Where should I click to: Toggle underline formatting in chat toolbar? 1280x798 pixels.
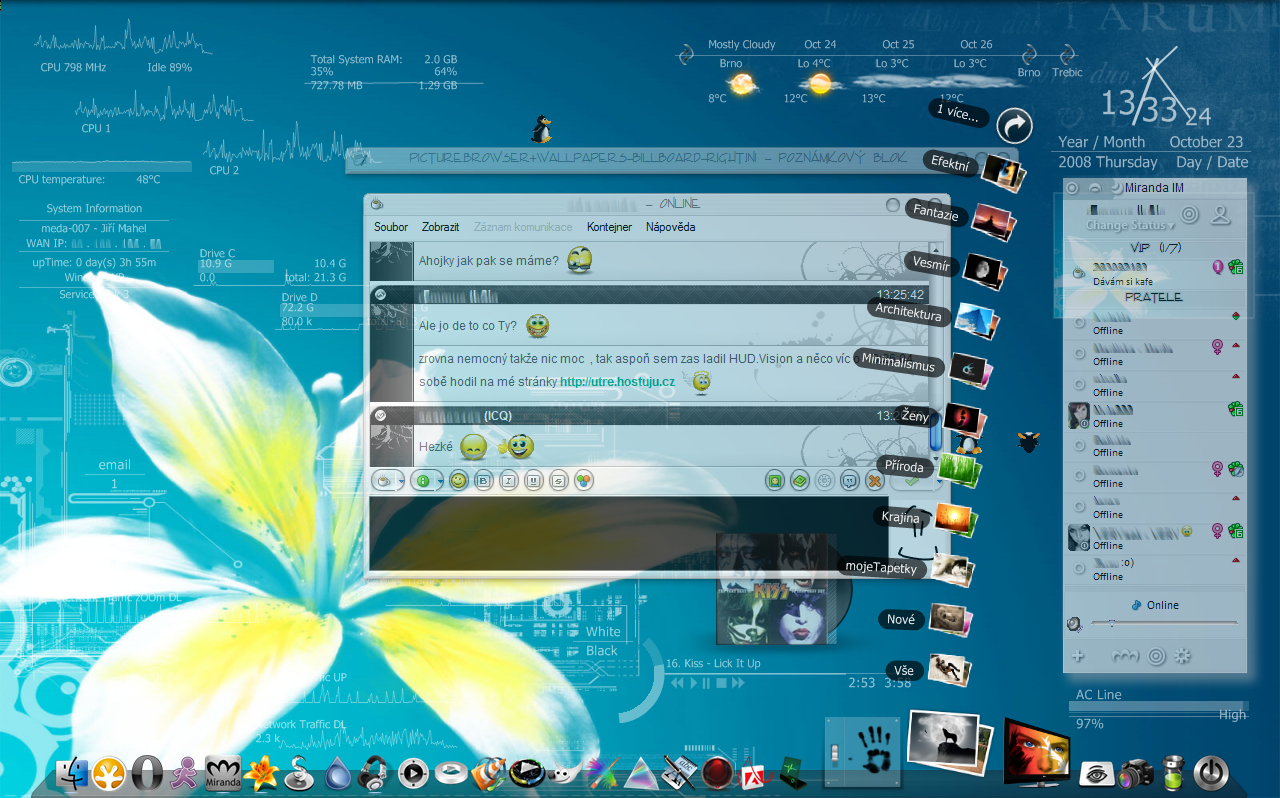[534, 481]
